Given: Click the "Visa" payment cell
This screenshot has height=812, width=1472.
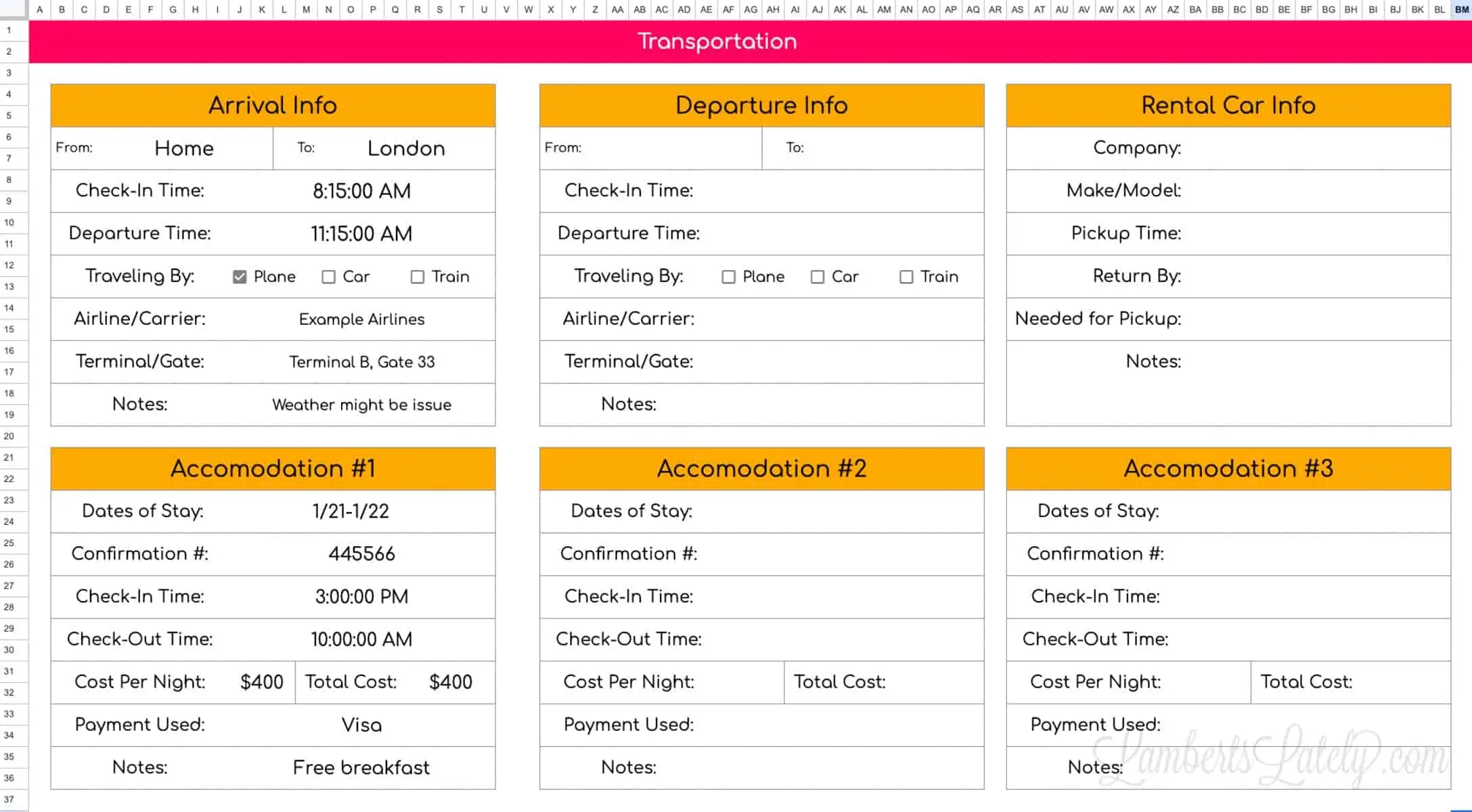Looking at the screenshot, I should [361, 725].
